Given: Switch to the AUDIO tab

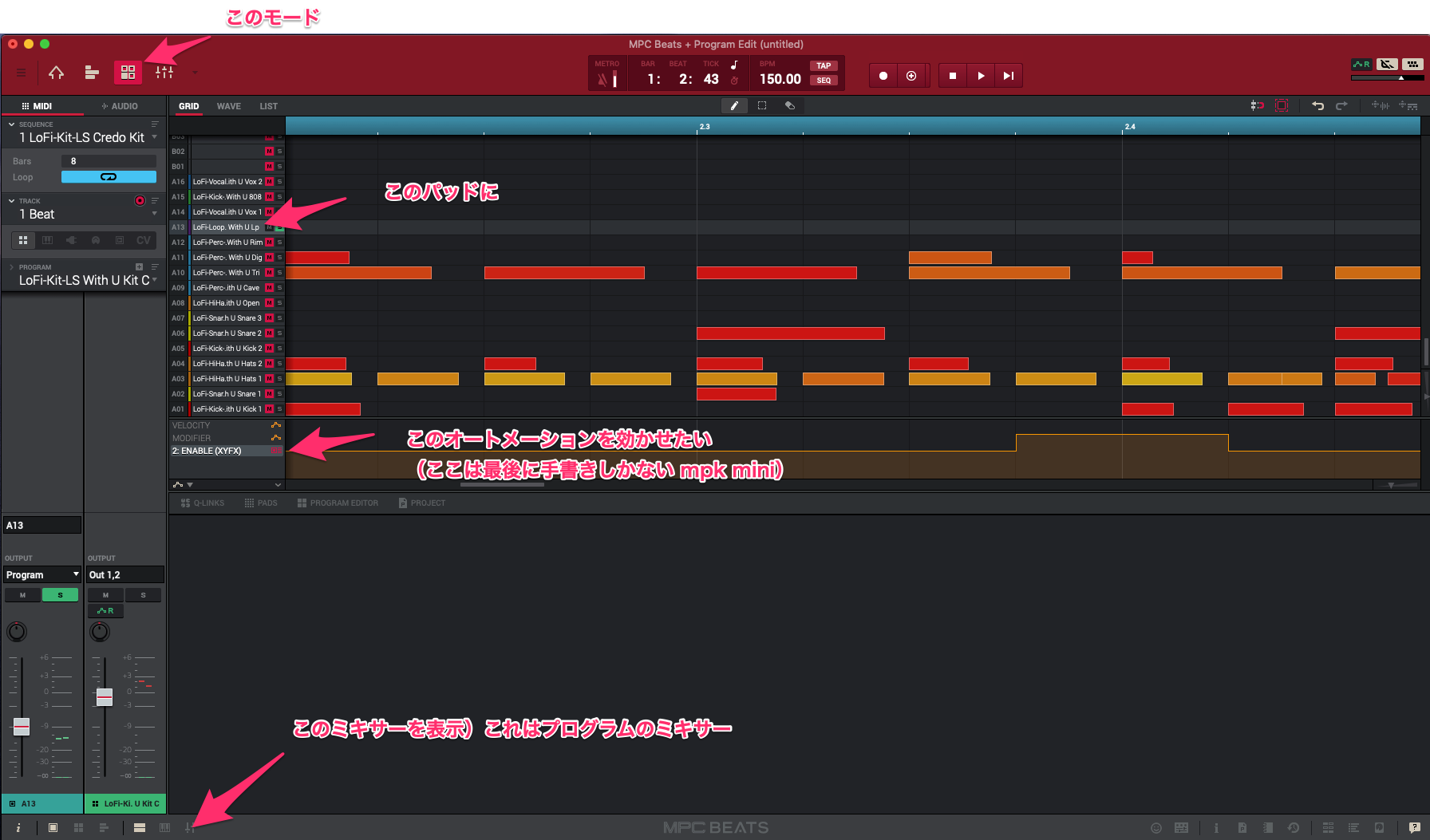Looking at the screenshot, I should tap(120, 106).
